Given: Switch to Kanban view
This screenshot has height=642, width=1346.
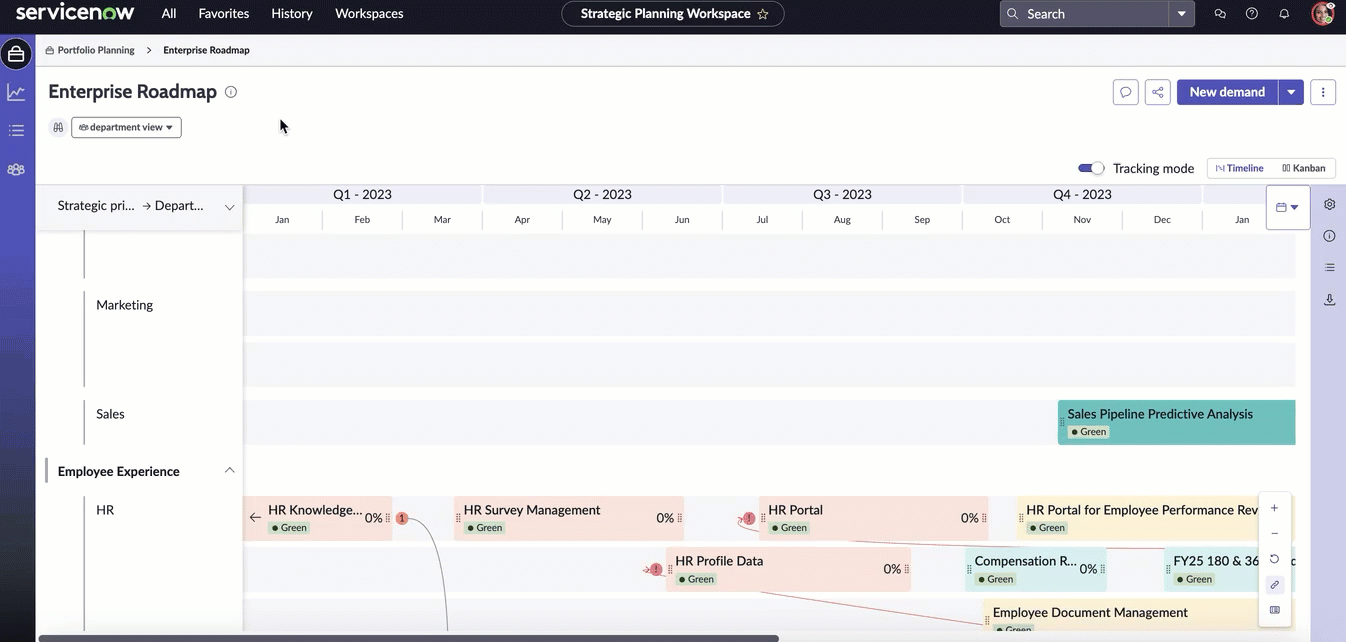Looking at the screenshot, I should point(1303,168).
